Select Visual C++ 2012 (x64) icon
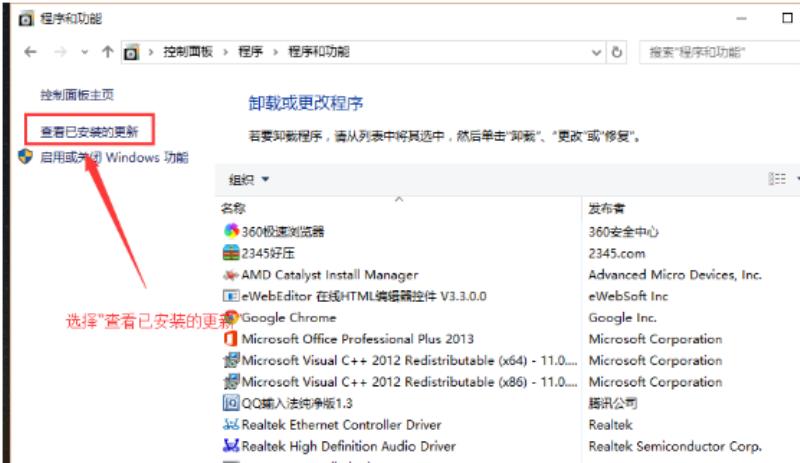The height and width of the screenshot is (463, 800). pos(231,360)
